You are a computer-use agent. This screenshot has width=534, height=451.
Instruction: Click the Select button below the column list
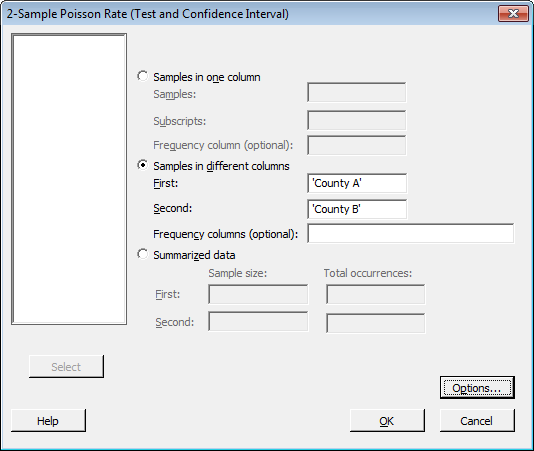(66, 367)
